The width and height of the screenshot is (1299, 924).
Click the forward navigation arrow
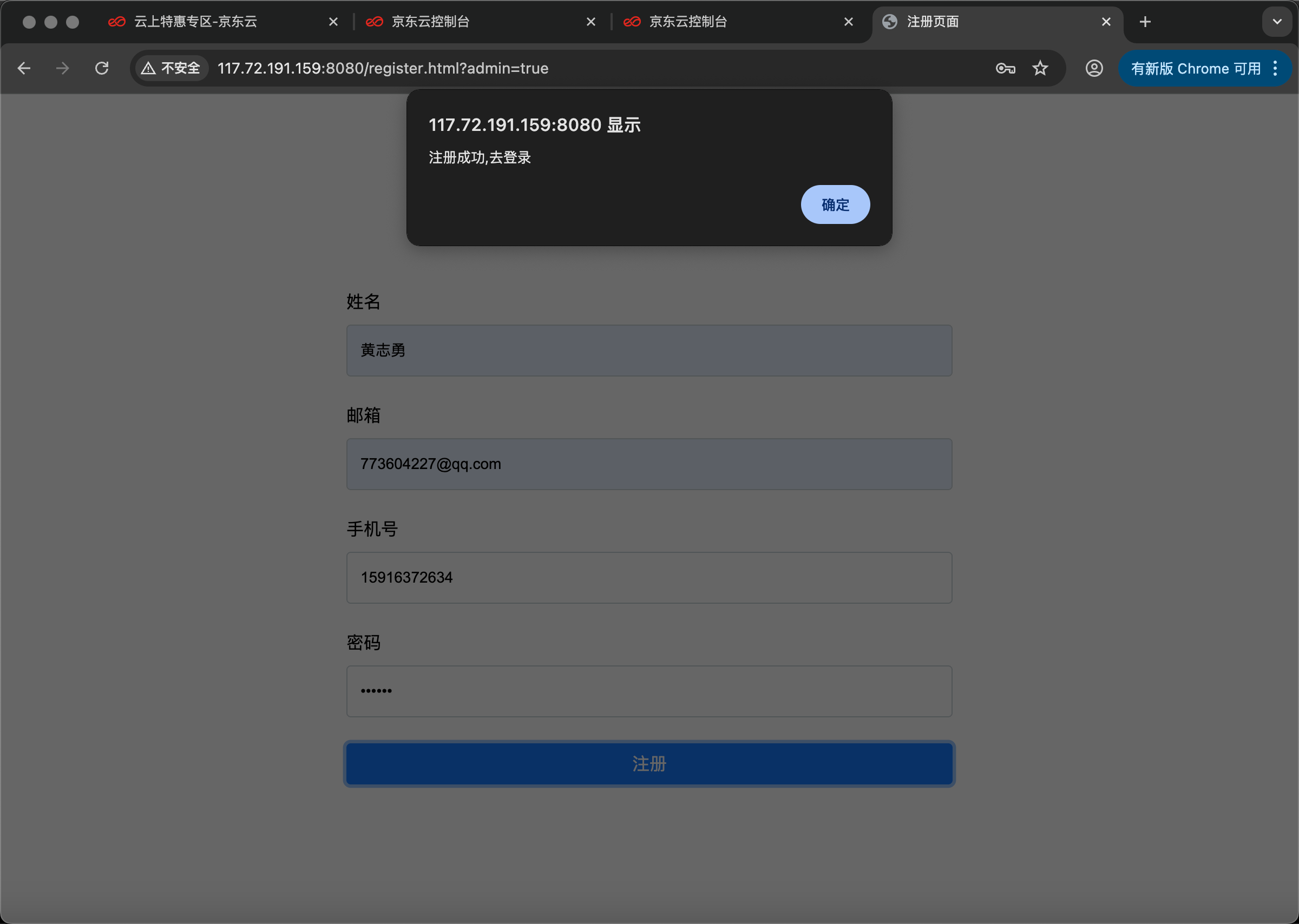click(x=63, y=68)
